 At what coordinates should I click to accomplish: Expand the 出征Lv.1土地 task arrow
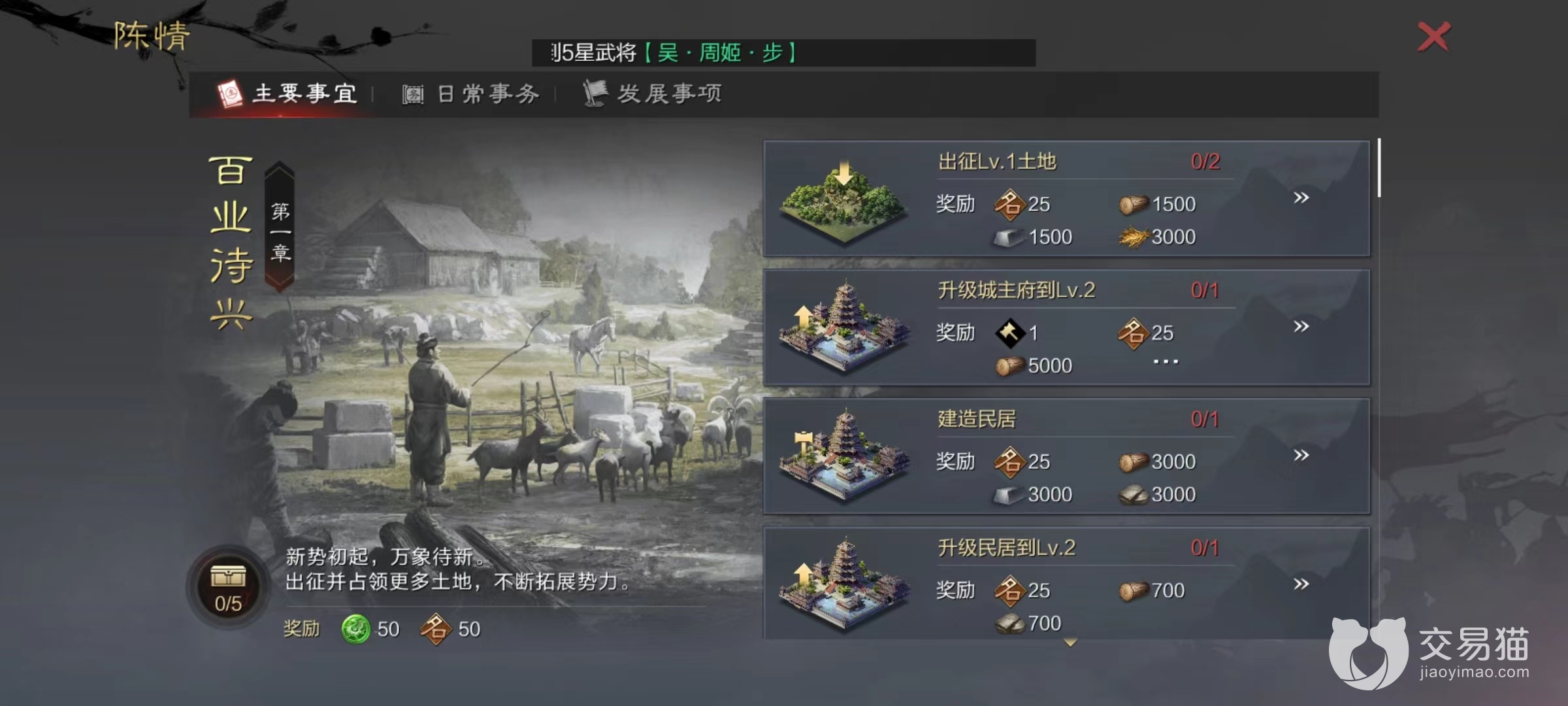[1301, 197]
